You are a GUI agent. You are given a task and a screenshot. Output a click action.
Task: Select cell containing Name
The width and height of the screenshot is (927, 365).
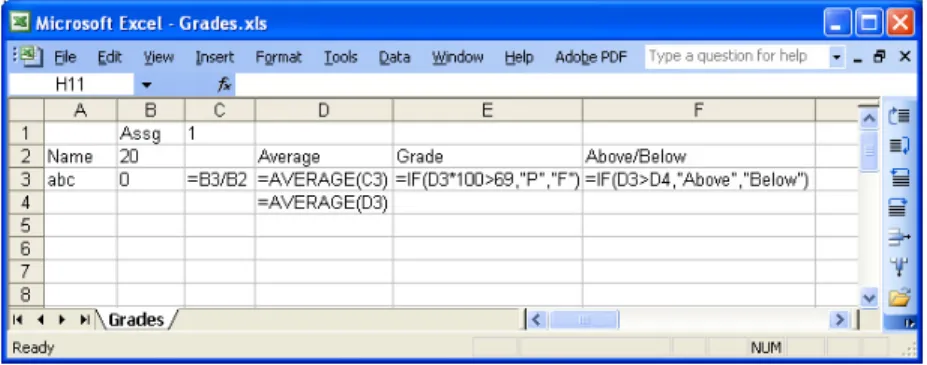click(80, 156)
